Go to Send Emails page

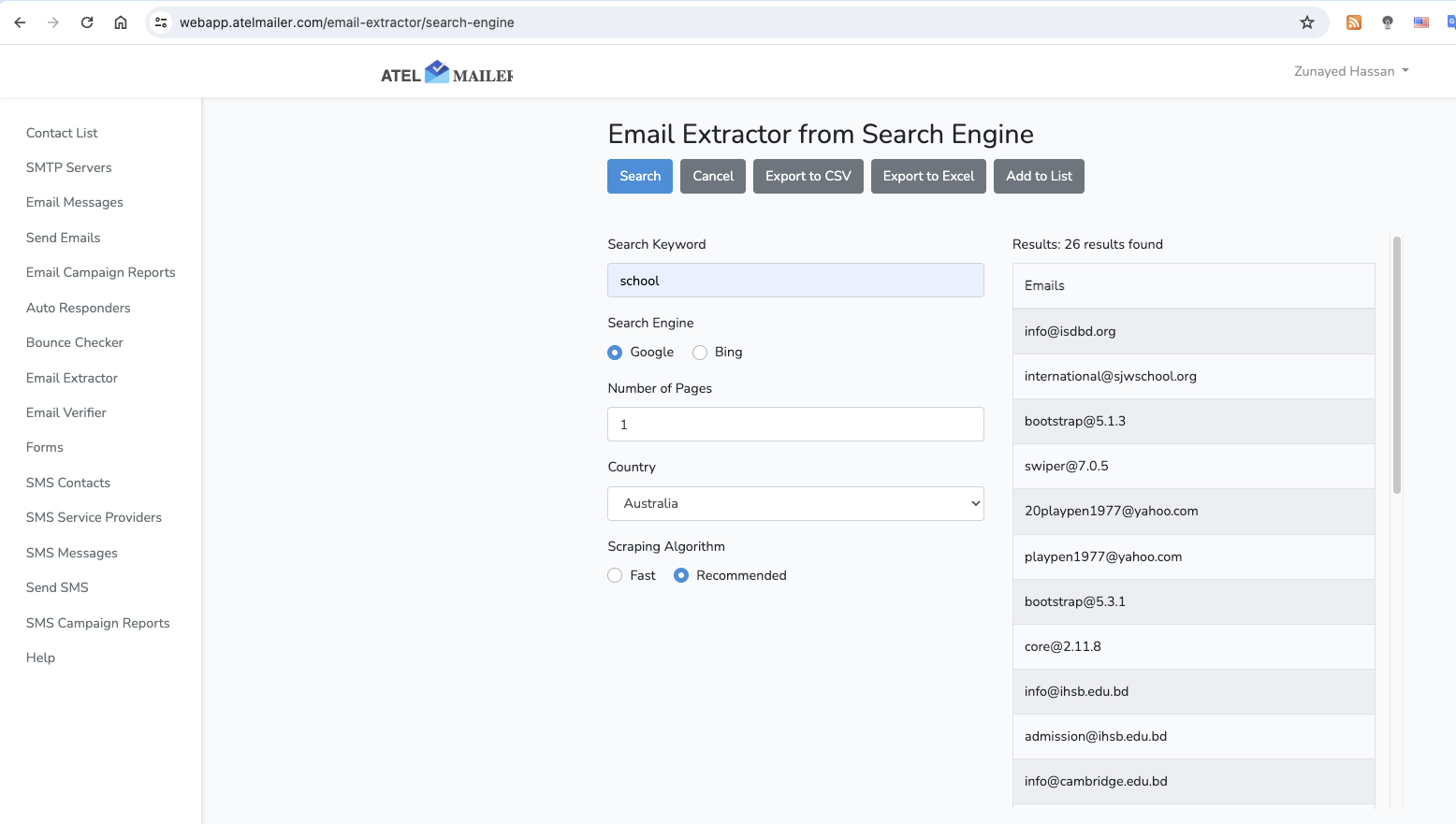[x=64, y=238]
